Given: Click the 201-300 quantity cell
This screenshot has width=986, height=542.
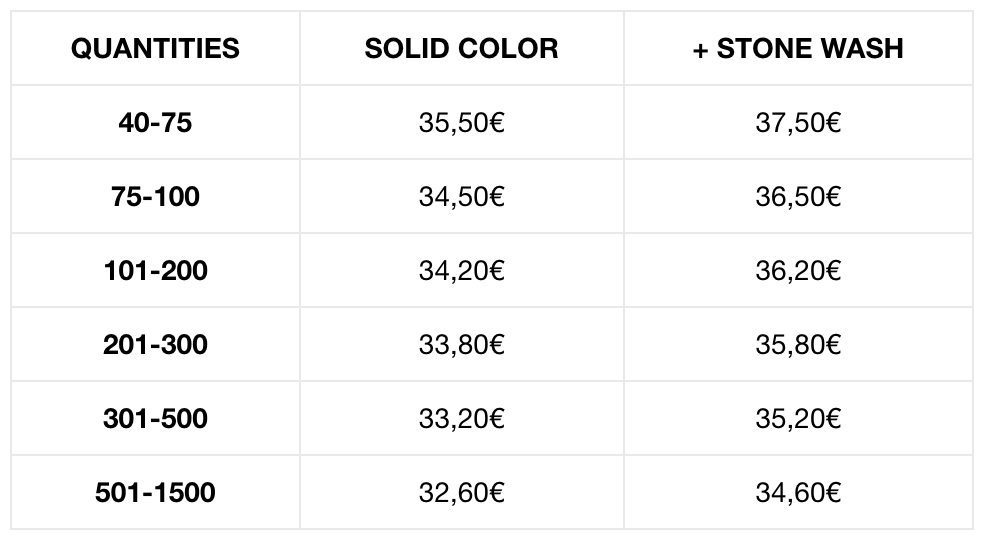Looking at the screenshot, I should (155, 345).
